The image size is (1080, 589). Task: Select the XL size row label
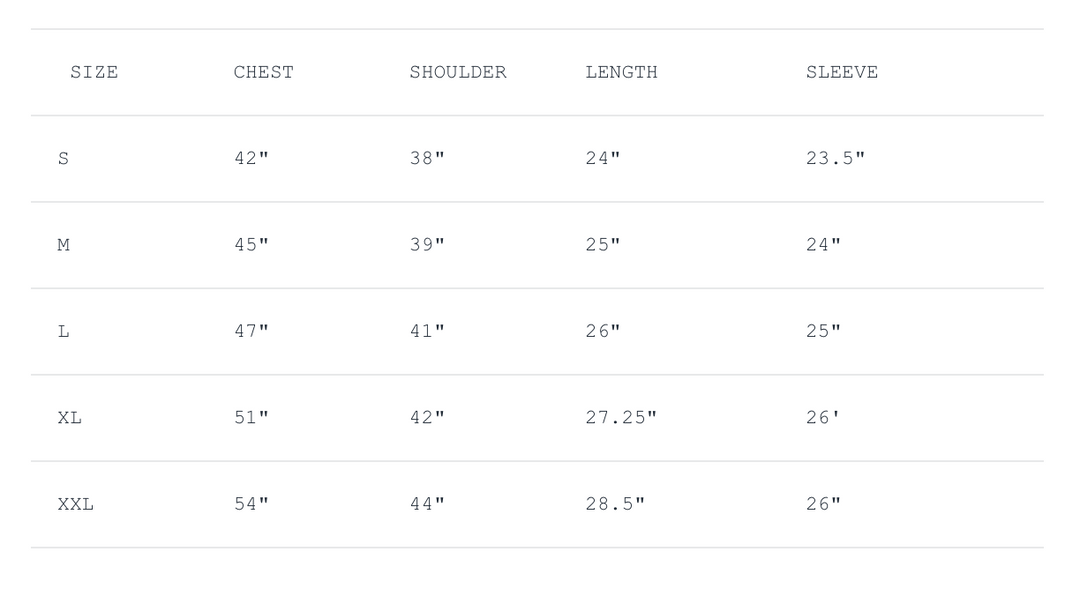(70, 418)
